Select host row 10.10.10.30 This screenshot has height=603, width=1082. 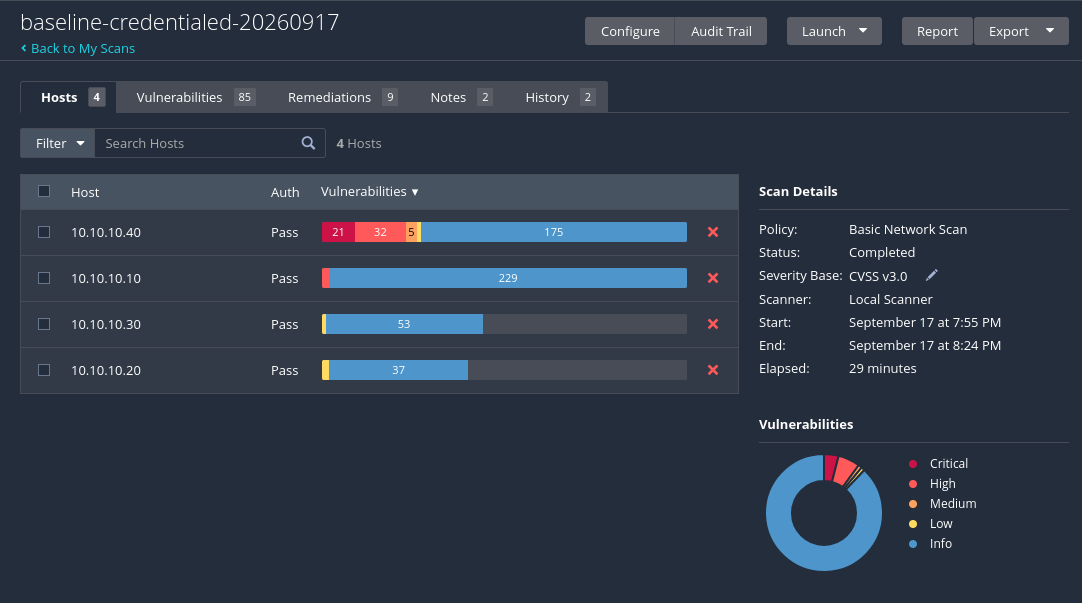coord(379,324)
